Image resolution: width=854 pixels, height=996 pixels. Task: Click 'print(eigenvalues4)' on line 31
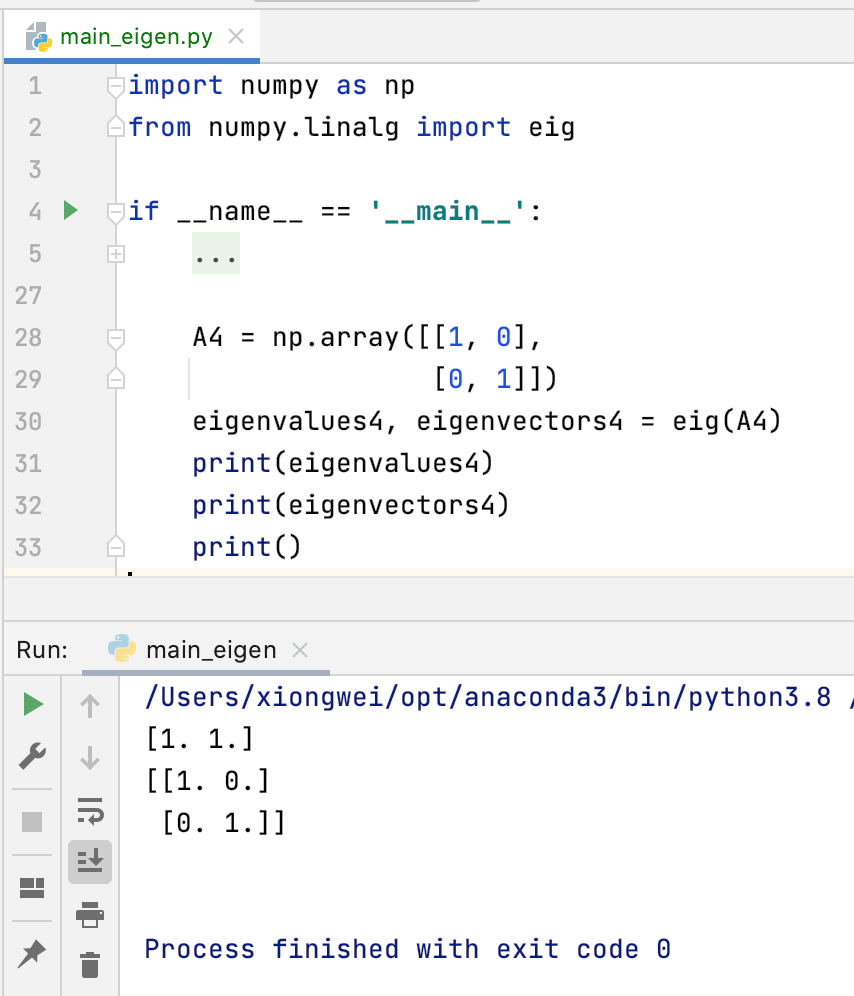[x=343, y=463]
